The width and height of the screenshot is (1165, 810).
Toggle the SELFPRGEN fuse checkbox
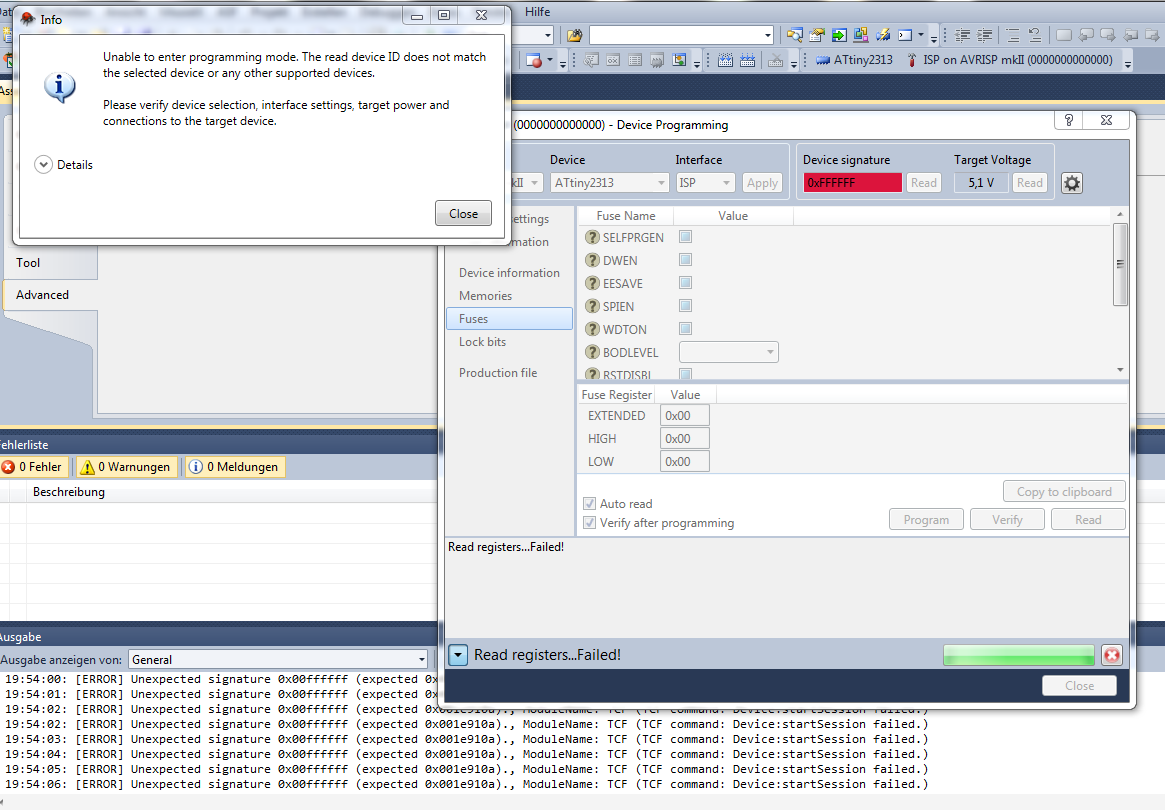(x=686, y=236)
